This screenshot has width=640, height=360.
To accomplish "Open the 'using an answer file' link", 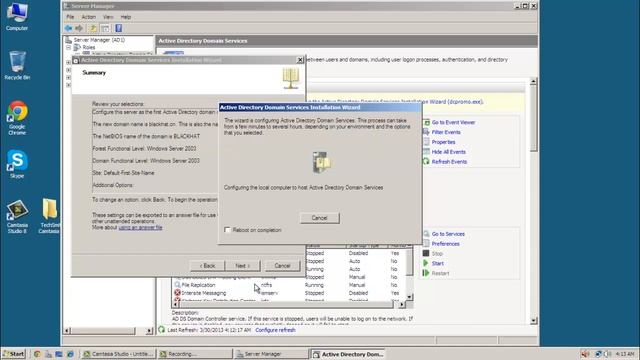I will coord(140,227).
